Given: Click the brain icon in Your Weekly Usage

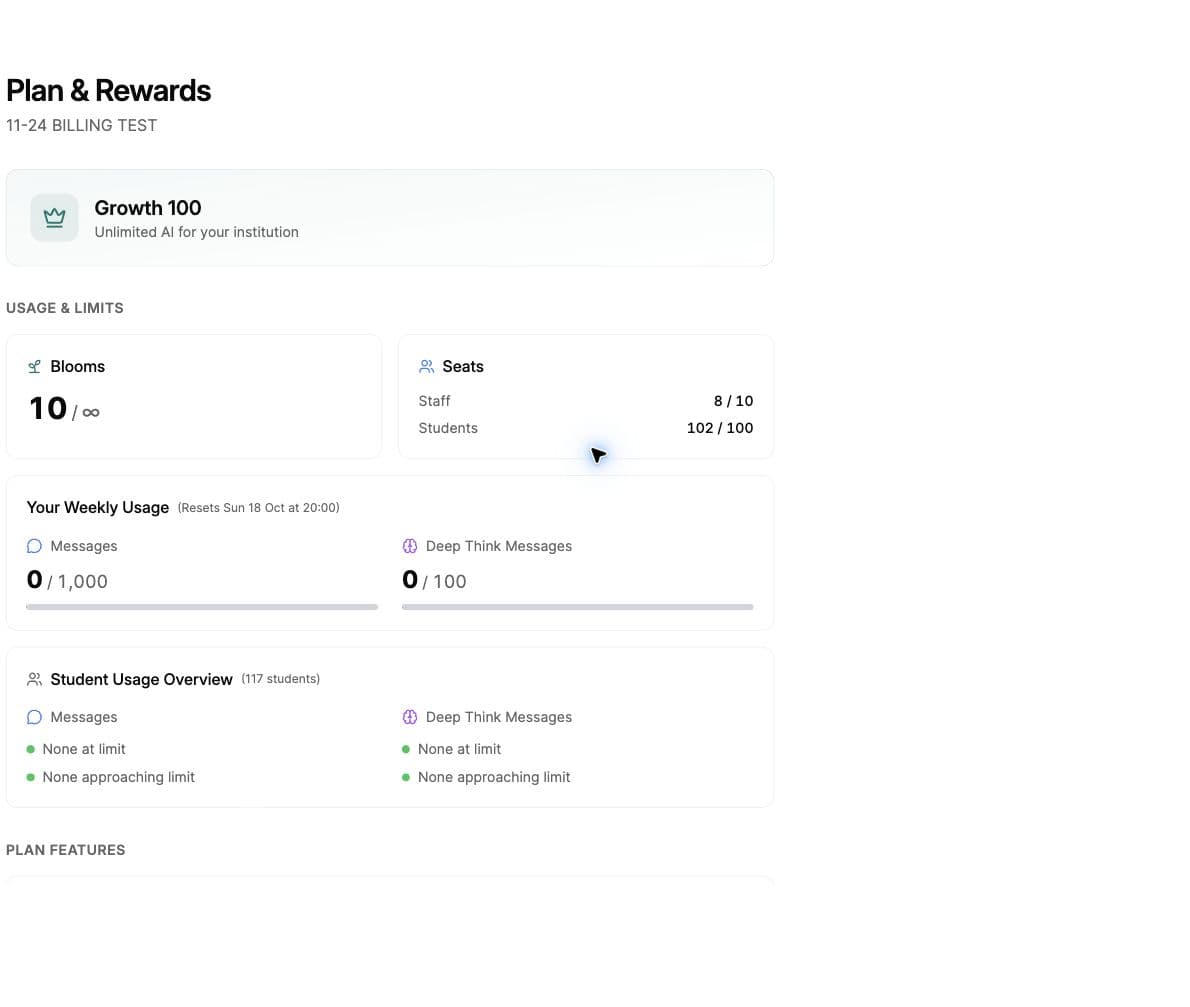Looking at the screenshot, I should (x=410, y=546).
